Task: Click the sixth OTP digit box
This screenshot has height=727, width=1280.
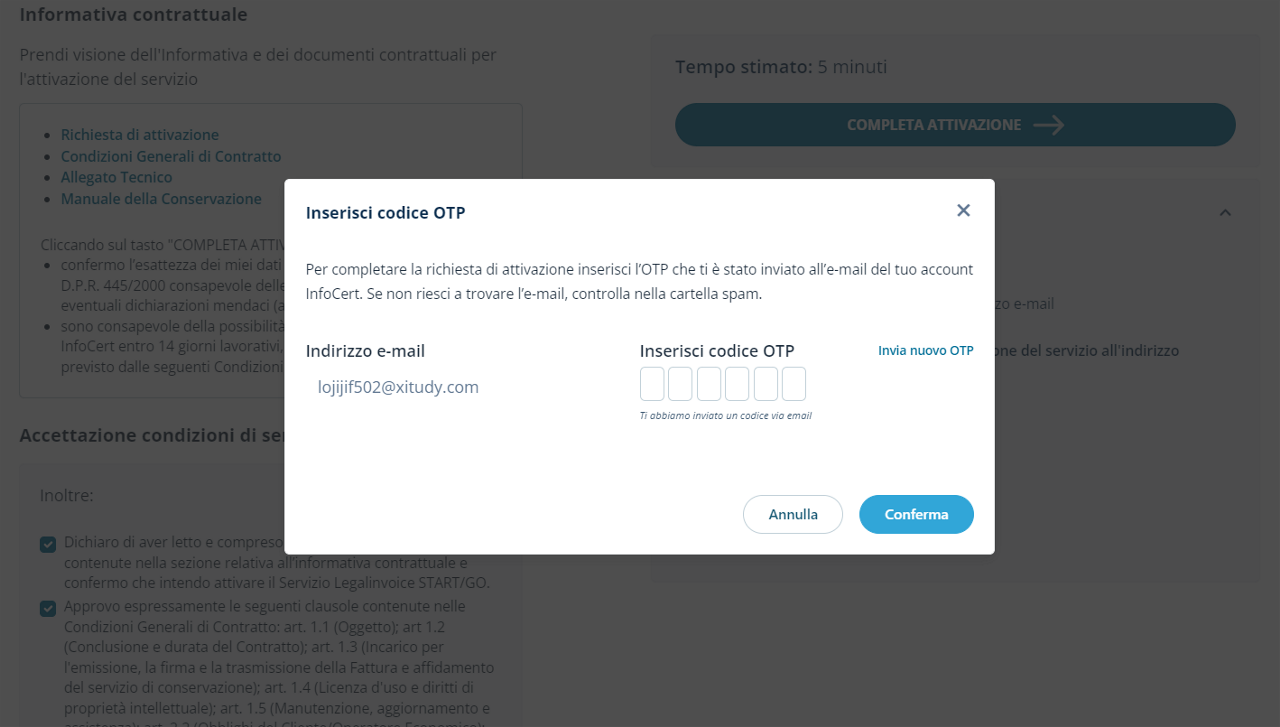Action: (794, 384)
